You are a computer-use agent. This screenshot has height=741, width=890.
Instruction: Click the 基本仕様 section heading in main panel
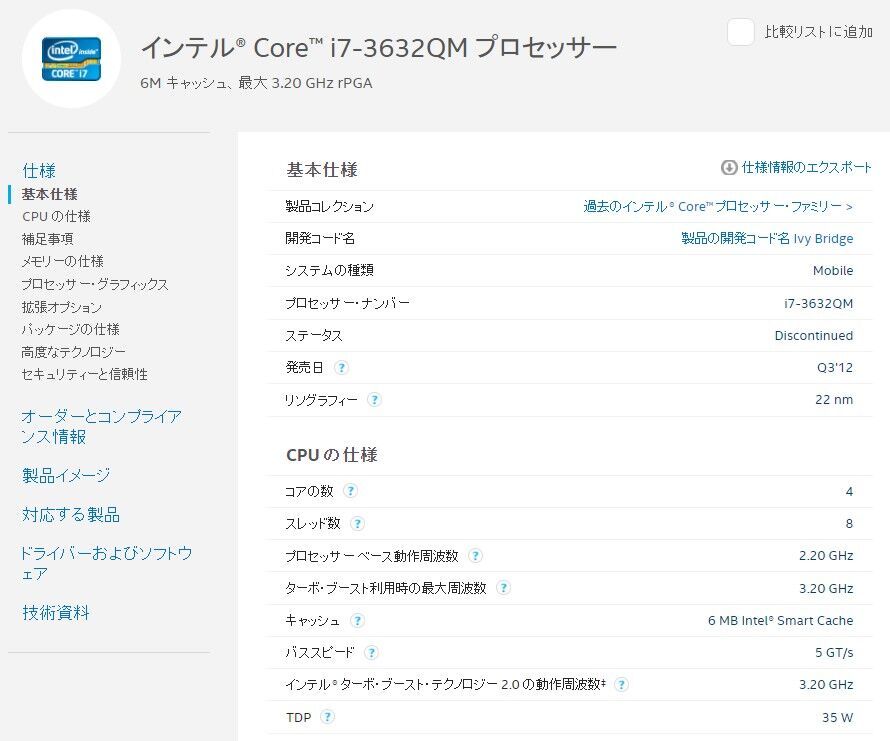322,170
